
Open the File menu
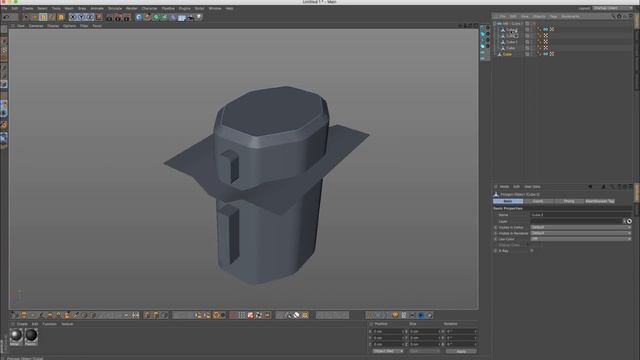pyautogui.click(x=4, y=8)
